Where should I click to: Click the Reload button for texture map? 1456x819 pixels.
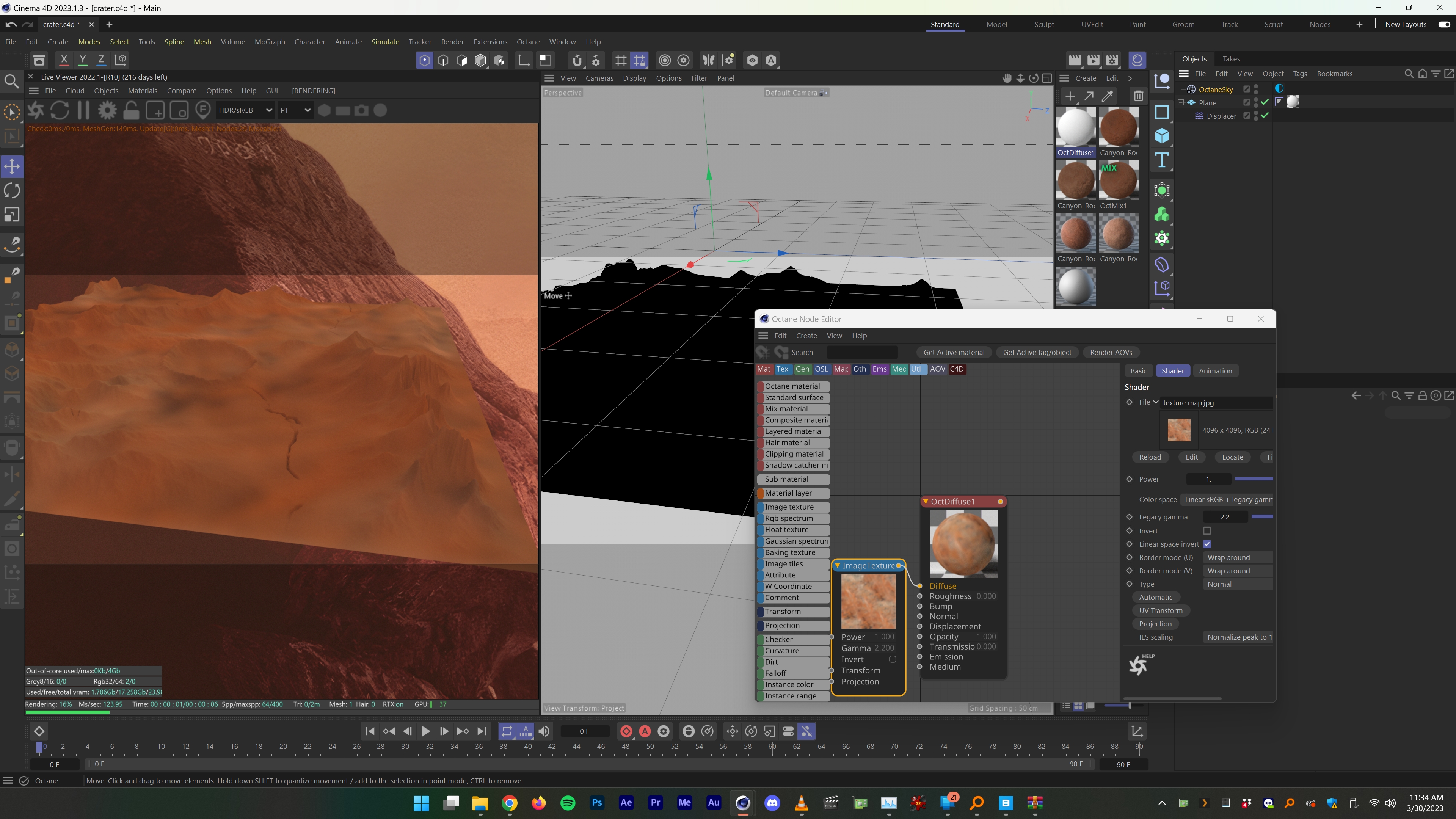(x=1150, y=457)
